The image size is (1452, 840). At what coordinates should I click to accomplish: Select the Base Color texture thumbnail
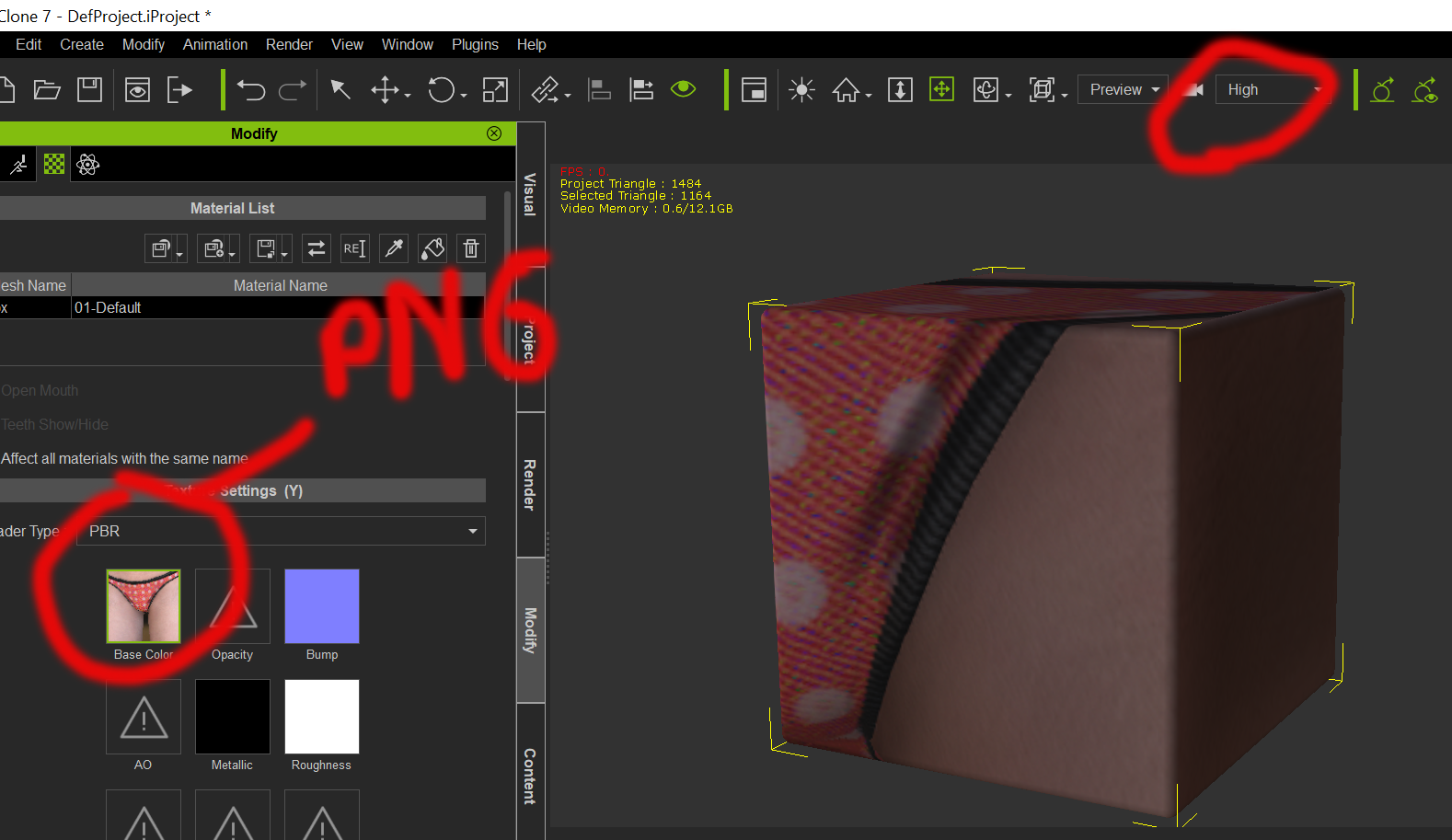tap(144, 606)
